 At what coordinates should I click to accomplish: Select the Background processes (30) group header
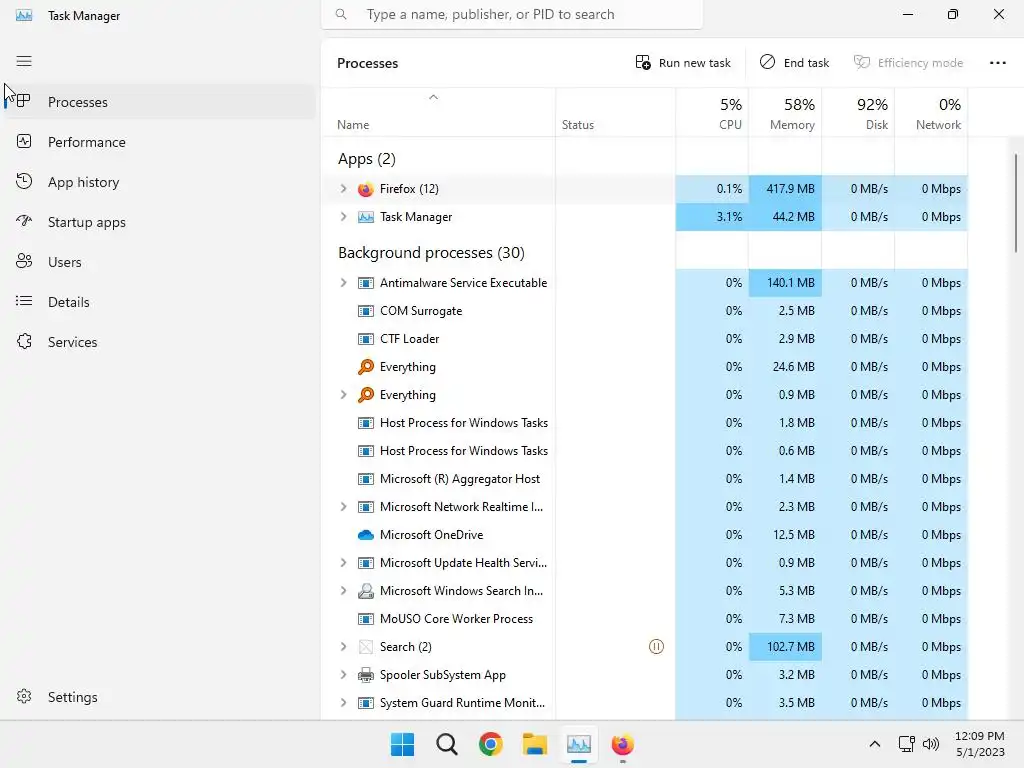(x=431, y=253)
